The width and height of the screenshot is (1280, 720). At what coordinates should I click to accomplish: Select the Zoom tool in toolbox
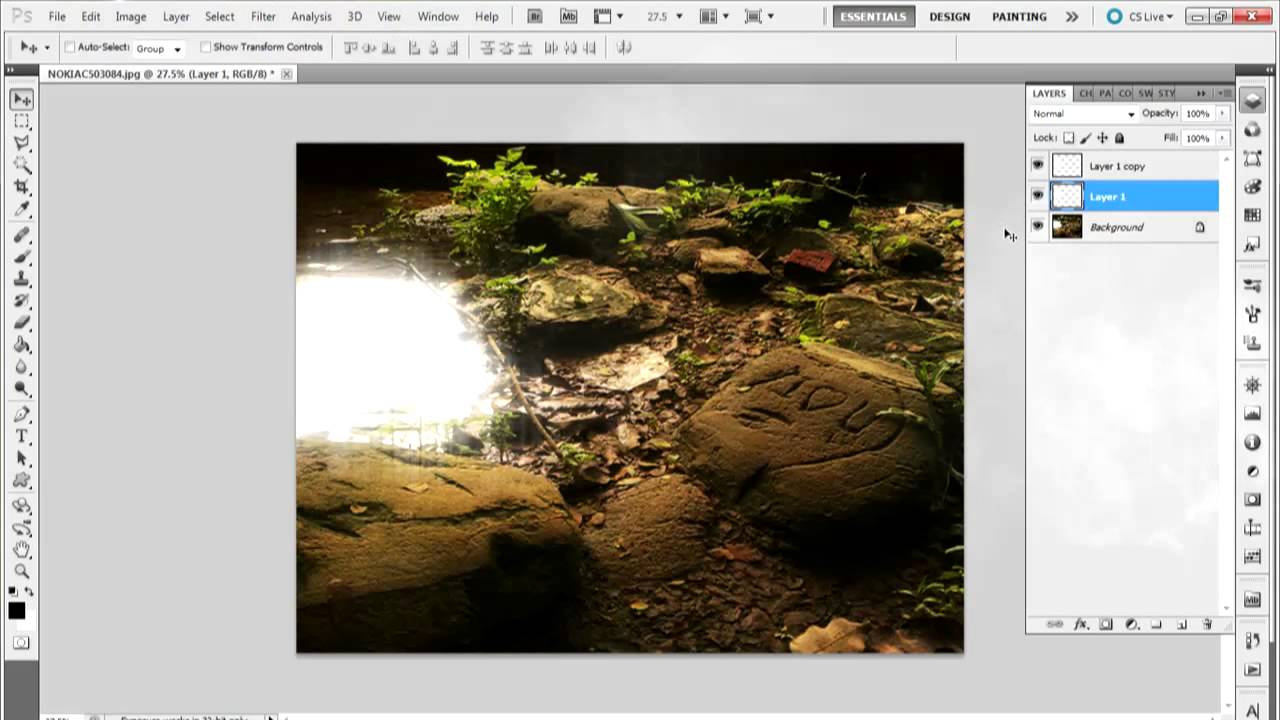pyautogui.click(x=22, y=572)
